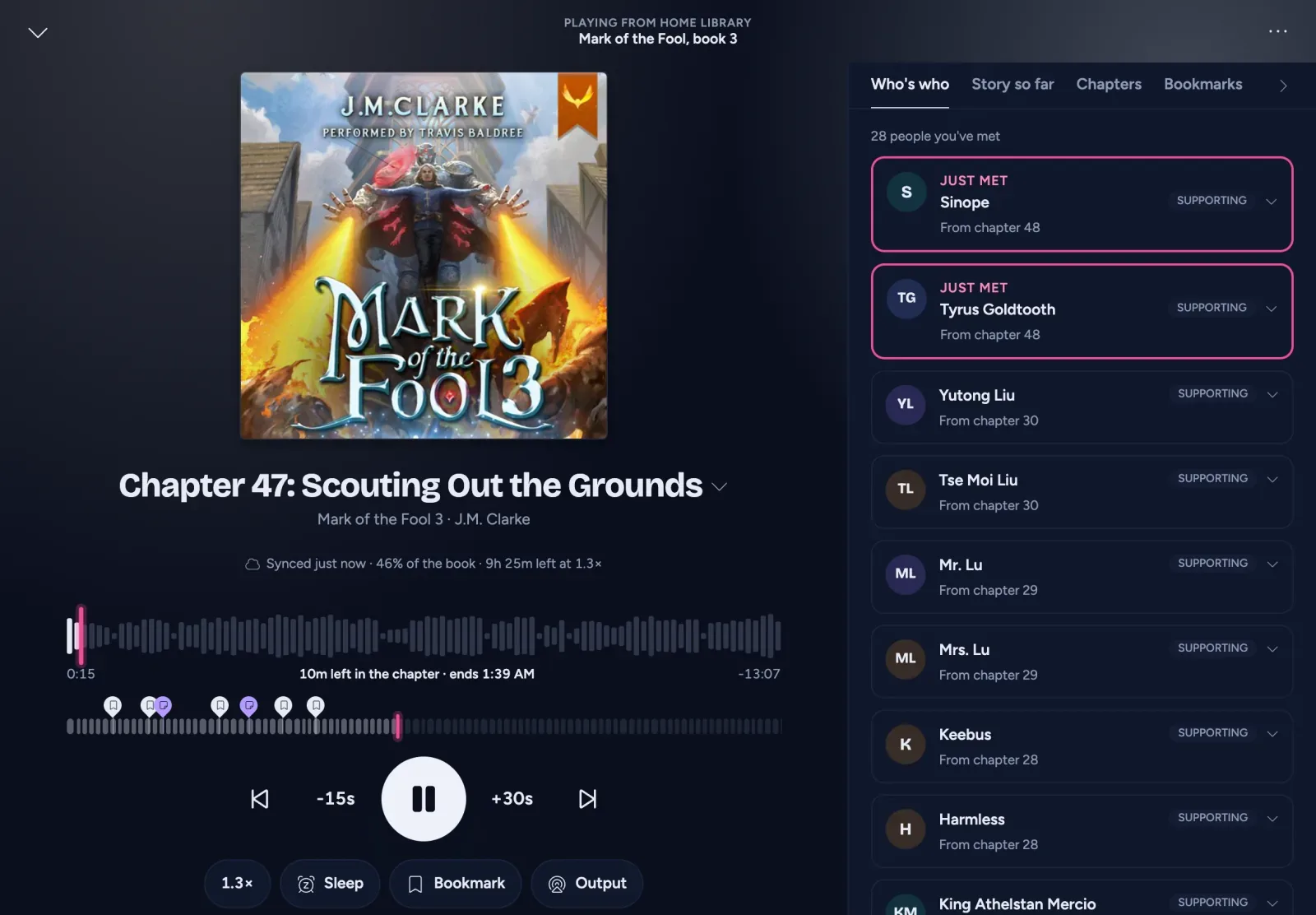
Task: Skip forward 30 seconds
Action: (512, 799)
